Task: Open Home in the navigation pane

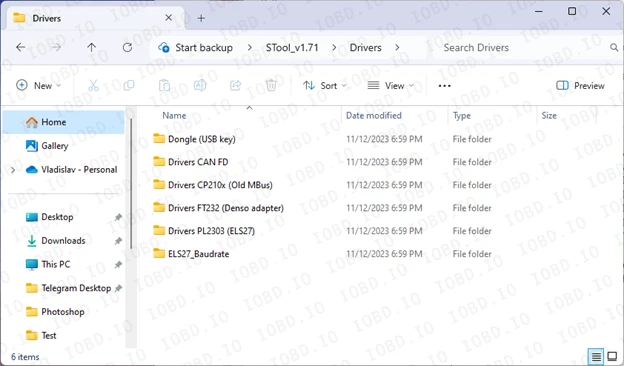Action: [64, 122]
